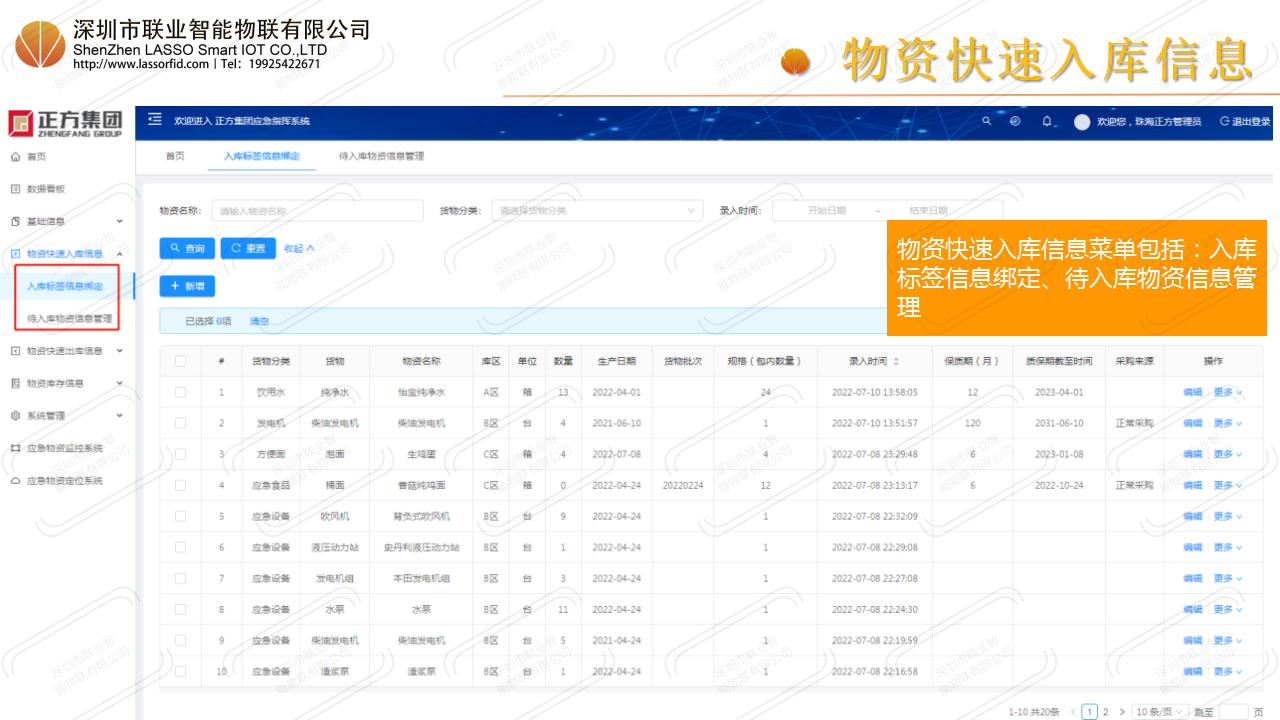Viewport: 1280px width, 720px height.
Task: Click the help icon beside the bell
Action: pos(1015,121)
